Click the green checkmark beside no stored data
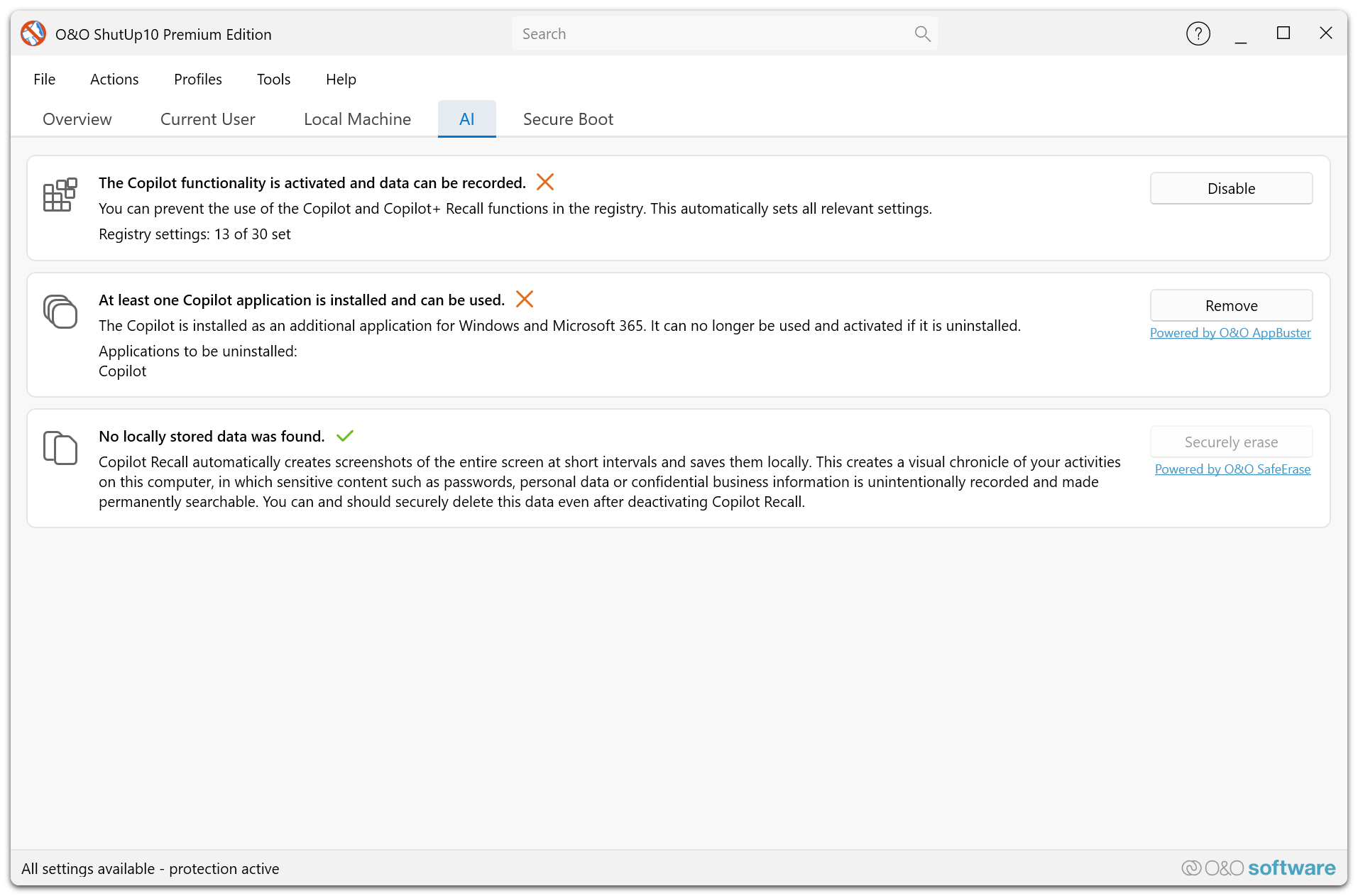The width and height of the screenshot is (1358, 896). click(x=345, y=436)
